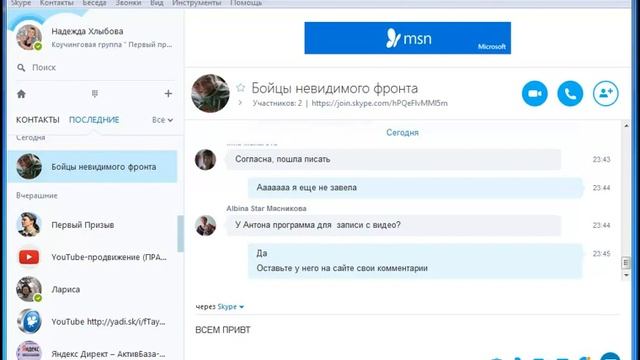This screenshot has height=360, width=640.
Task: Start an audio call with the group
Action: (x=570, y=93)
